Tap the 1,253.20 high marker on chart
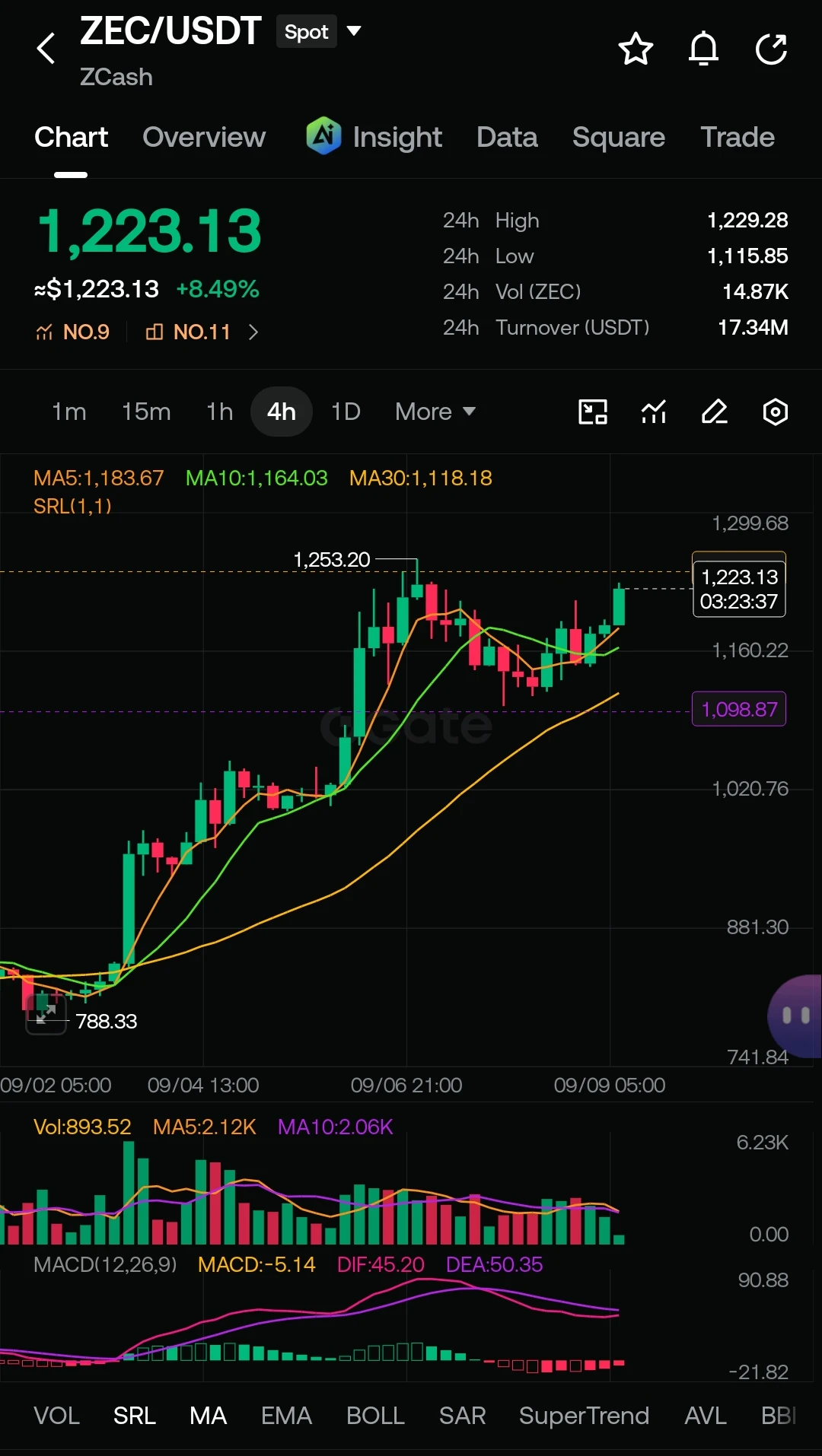This screenshot has width=822, height=1456. click(332, 560)
